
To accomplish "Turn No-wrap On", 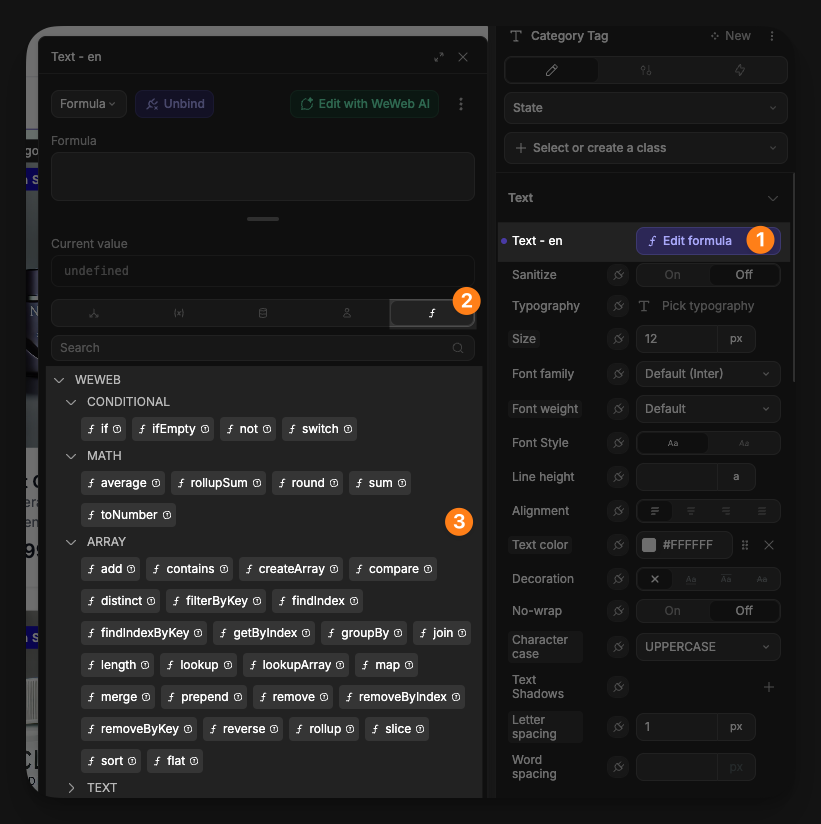I will pyautogui.click(x=670, y=610).
